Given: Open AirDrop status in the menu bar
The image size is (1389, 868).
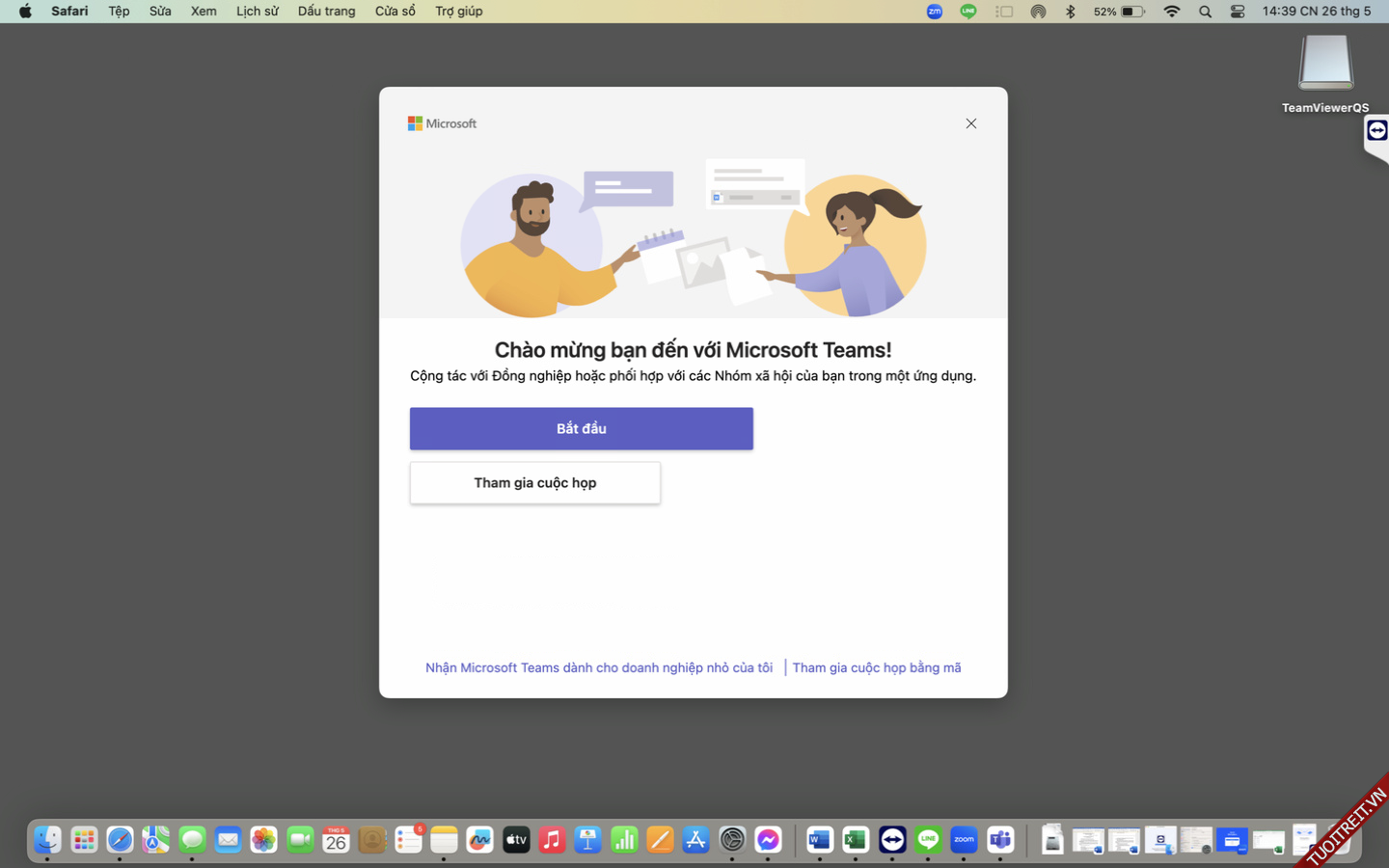Looking at the screenshot, I should pos(1038,12).
